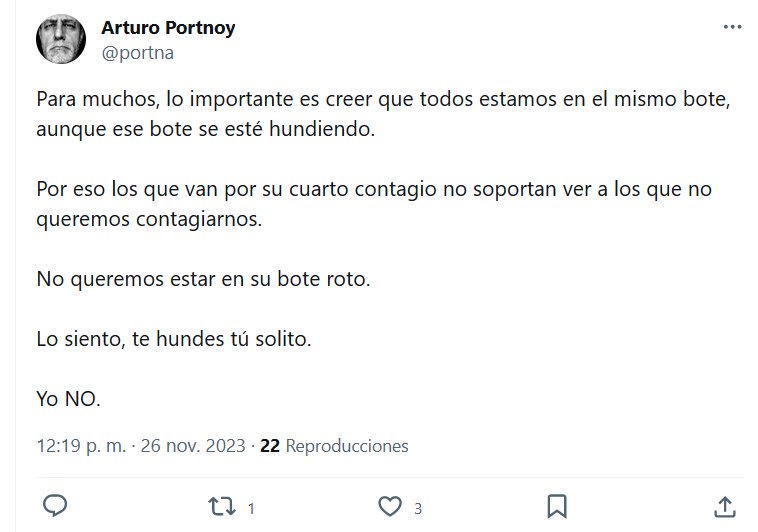Click the display name Arturo Portnoy

coord(169,28)
